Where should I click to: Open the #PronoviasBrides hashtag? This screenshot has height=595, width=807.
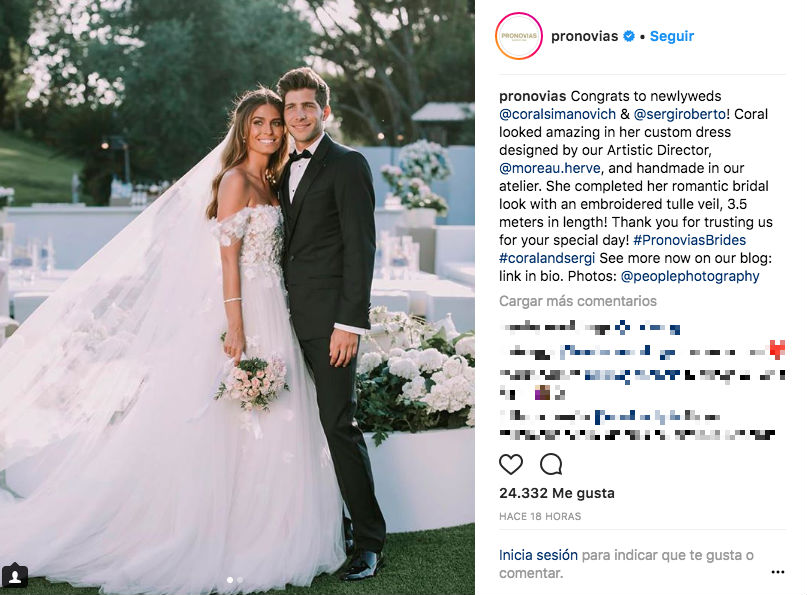689,240
